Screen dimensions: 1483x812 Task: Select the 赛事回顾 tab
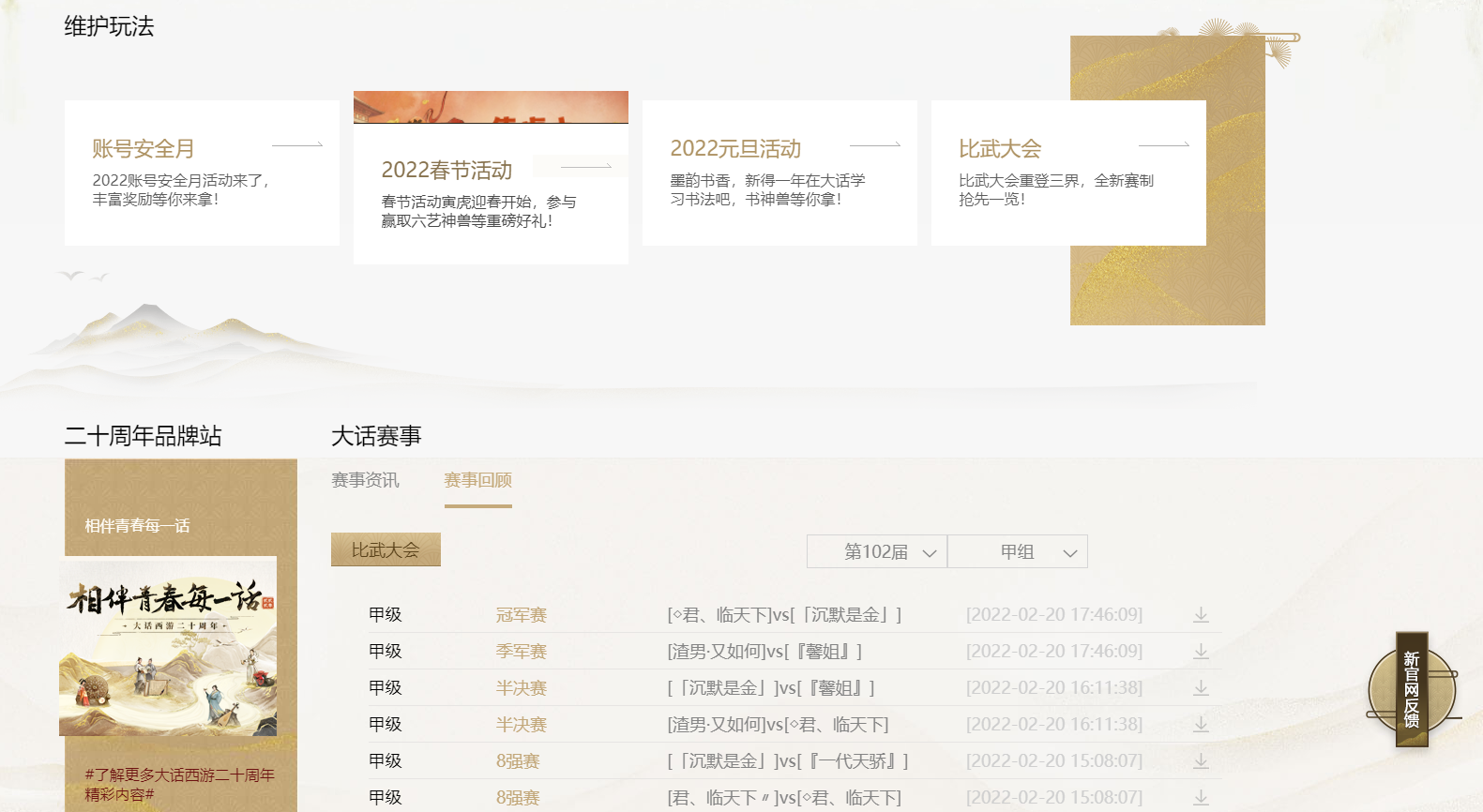(477, 480)
